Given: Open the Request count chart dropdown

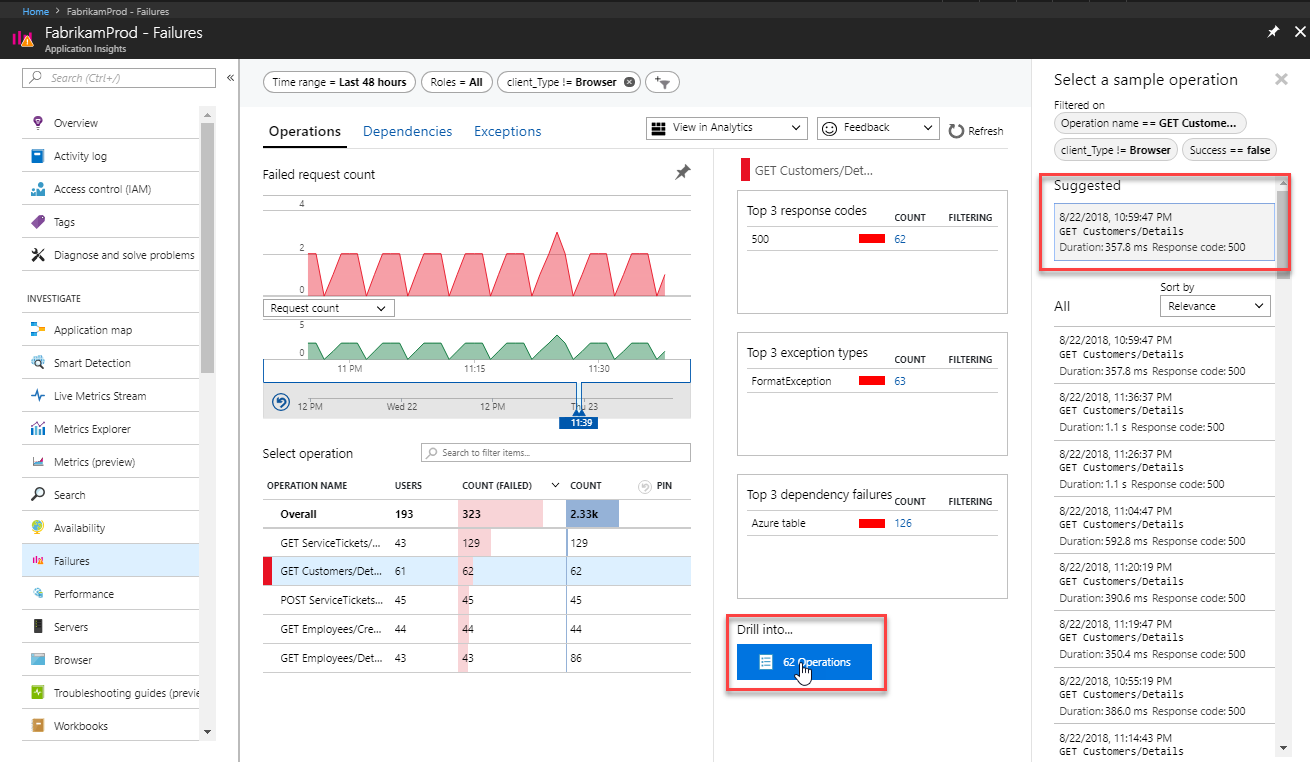Looking at the screenshot, I should [328, 307].
